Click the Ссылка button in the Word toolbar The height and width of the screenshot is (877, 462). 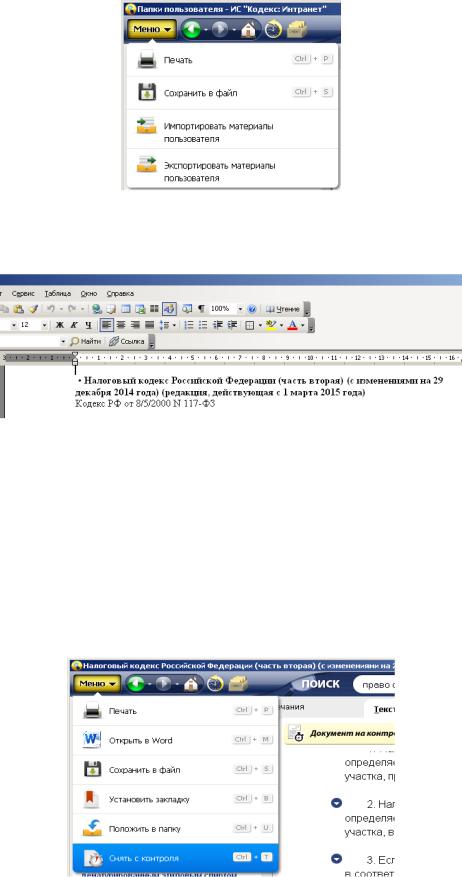pyautogui.click(x=127, y=341)
